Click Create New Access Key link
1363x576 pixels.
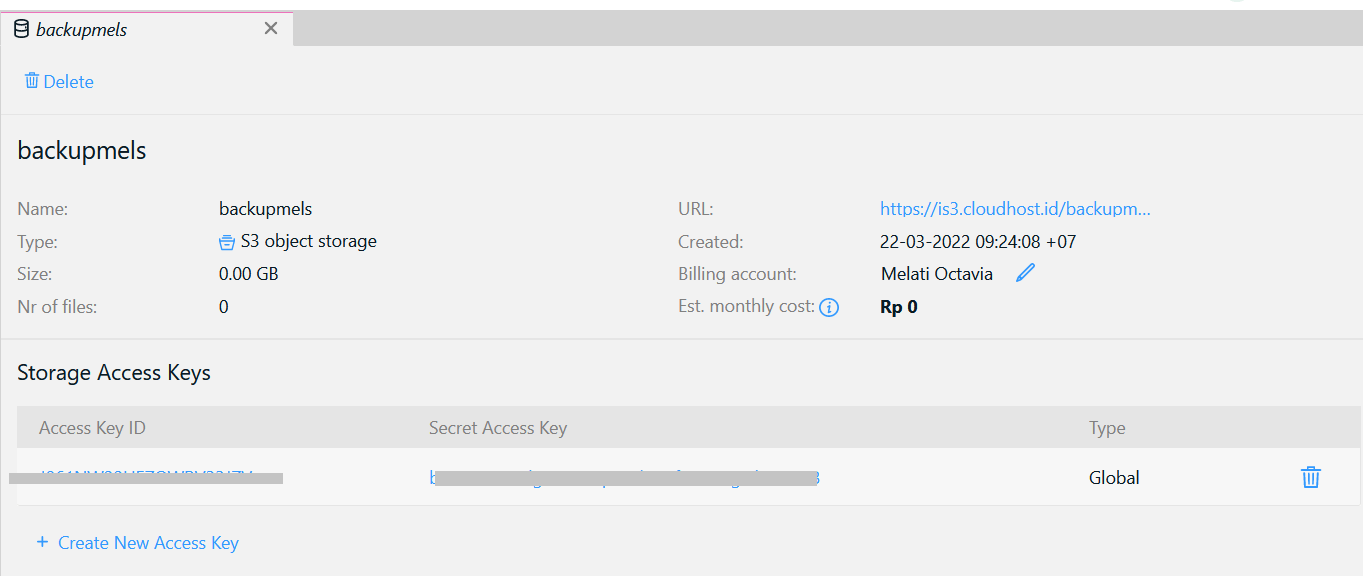(148, 543)
